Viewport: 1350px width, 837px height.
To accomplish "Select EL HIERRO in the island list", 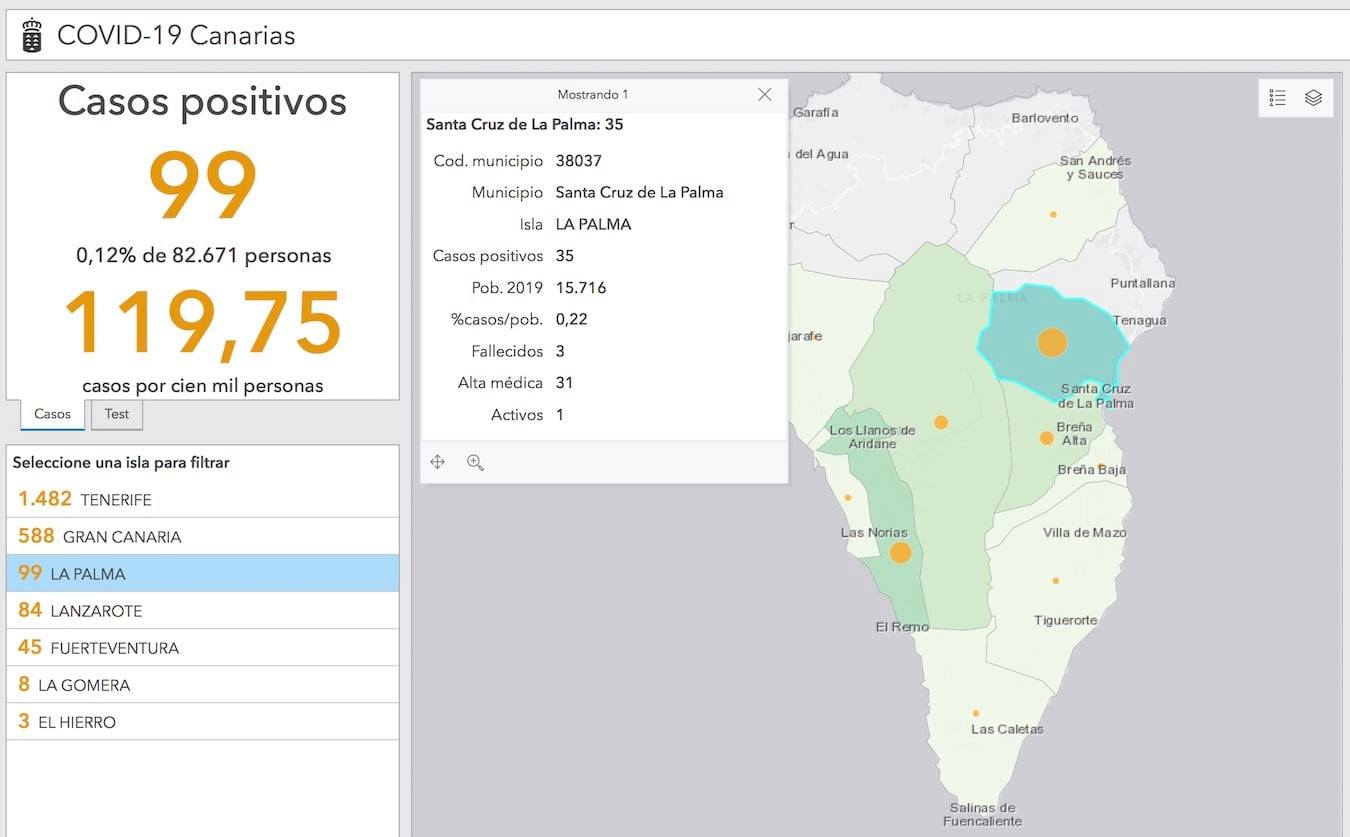I will pos(203,721).
